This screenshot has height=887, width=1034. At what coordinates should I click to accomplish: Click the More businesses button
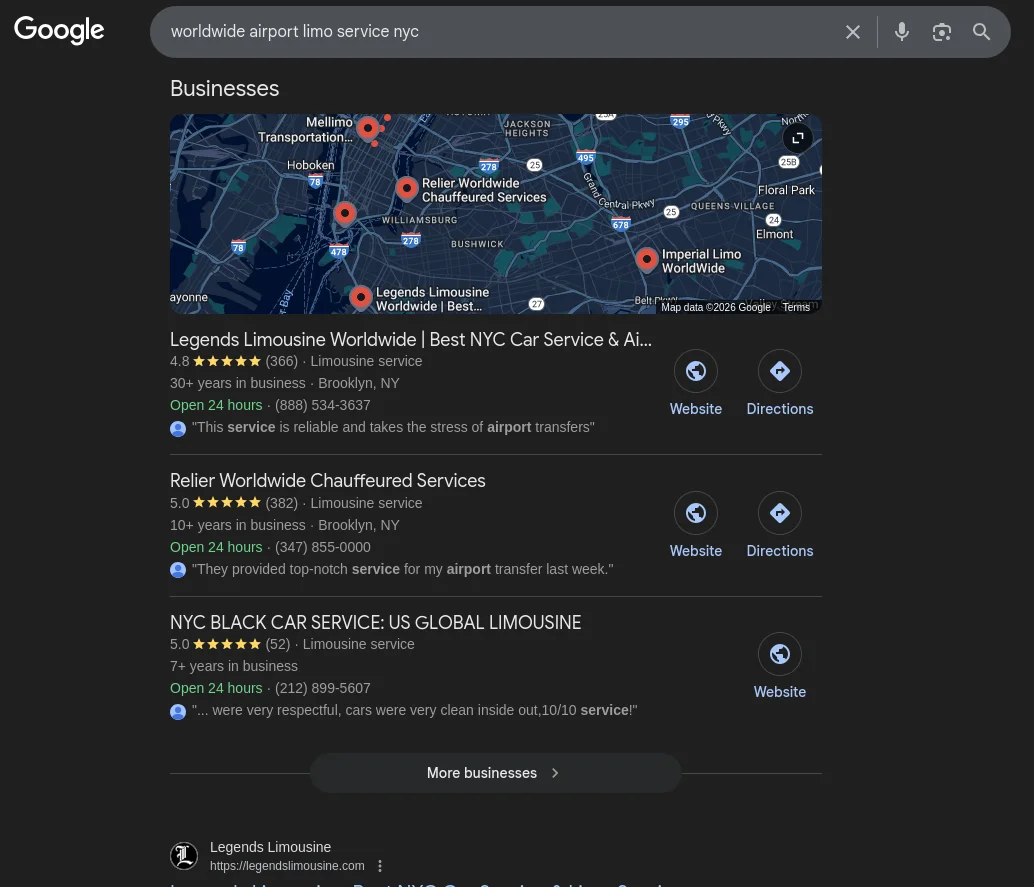(x=495, y=773)
